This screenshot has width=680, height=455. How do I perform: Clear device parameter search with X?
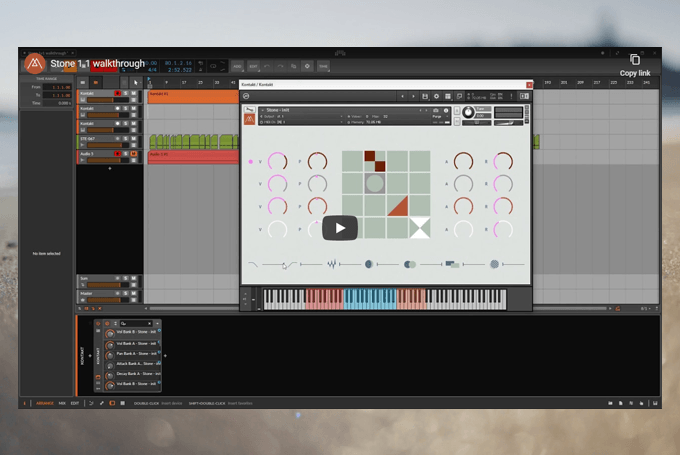click(149, 324)
